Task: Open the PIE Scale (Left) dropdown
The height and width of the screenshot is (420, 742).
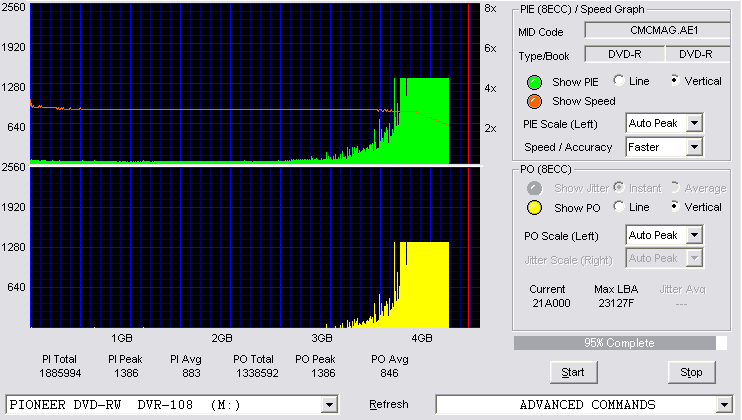Action: [x=694, y=123]
